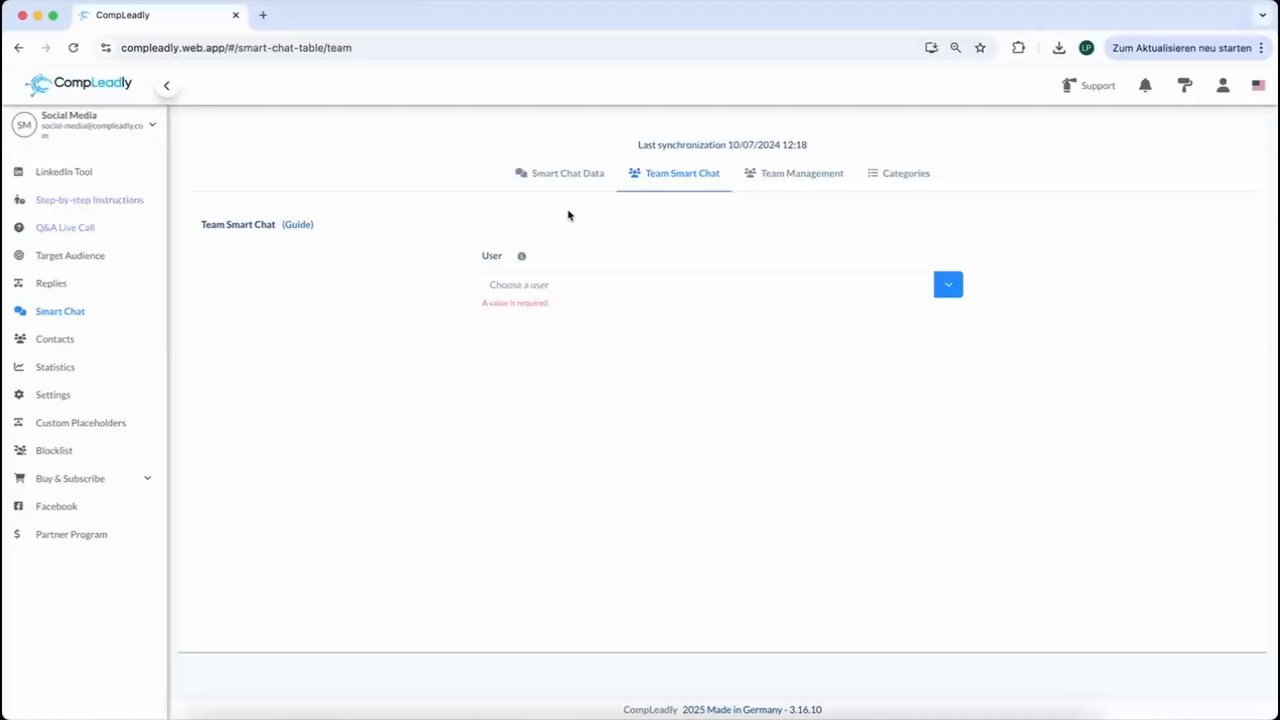Switch to the Categories tab
1280x720 pixels.
898,173
